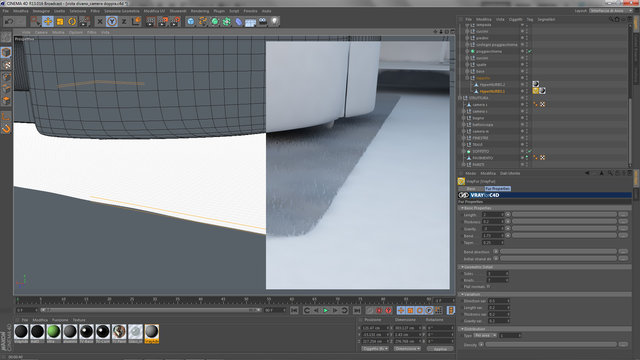Select the orange highlighted HyperNURBS object
Viewport: 640px width, 360px height.
[x=492, y=91]
